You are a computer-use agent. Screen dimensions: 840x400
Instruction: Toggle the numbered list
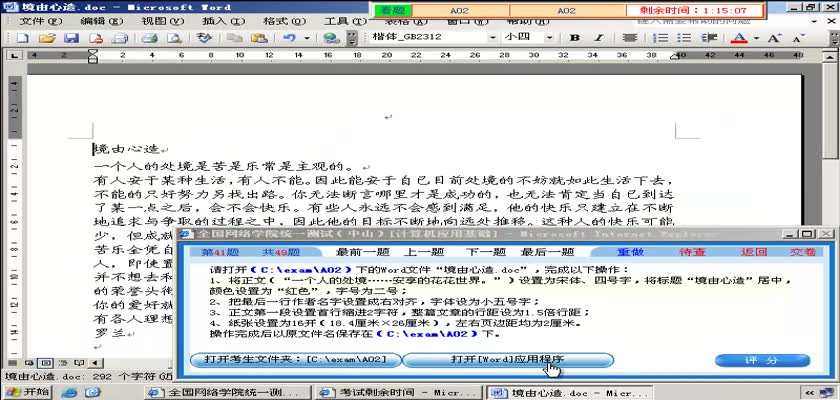[x=662, y=38]
